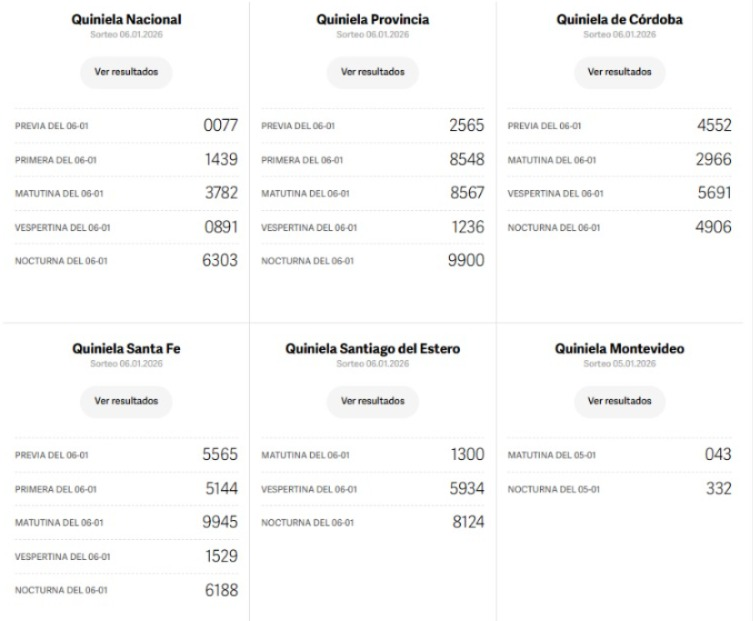Open the Quiniela Nacional heading
The width and height of the screenshot is (753, 621).
click(126, 19)
